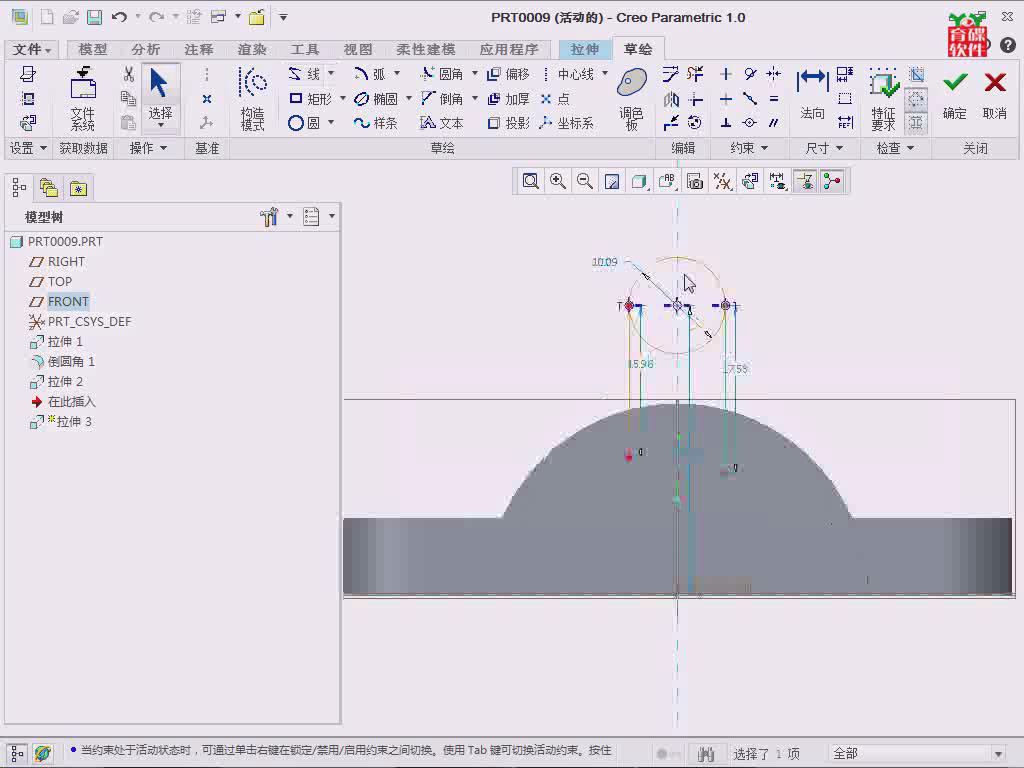The width and height of the screenshot is (1024, 768).
Task: Select the Arc sketch tool
Action: click(x=370, y=74)
